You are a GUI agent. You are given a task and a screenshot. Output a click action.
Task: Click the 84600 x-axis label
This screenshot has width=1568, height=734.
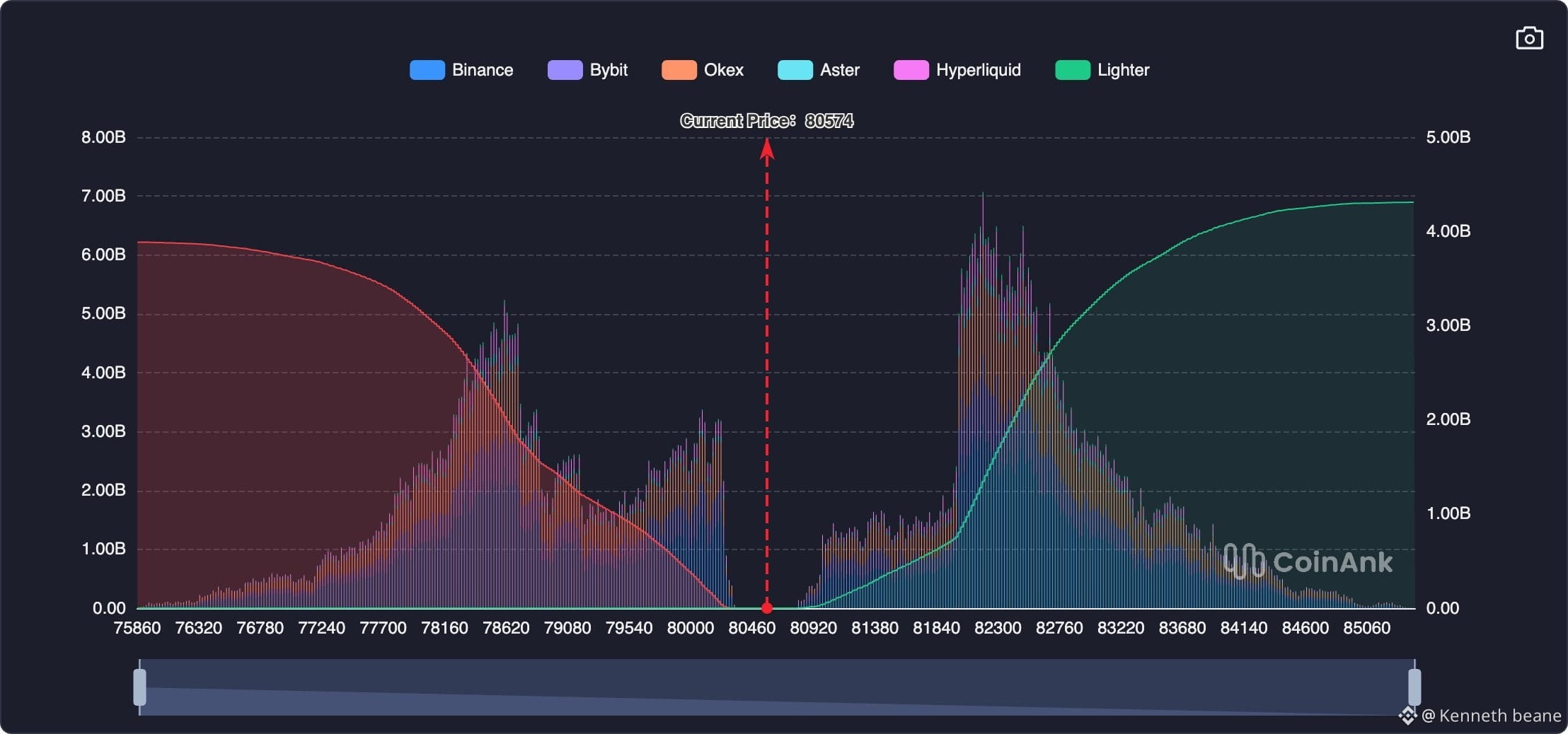coord(1305,628)
